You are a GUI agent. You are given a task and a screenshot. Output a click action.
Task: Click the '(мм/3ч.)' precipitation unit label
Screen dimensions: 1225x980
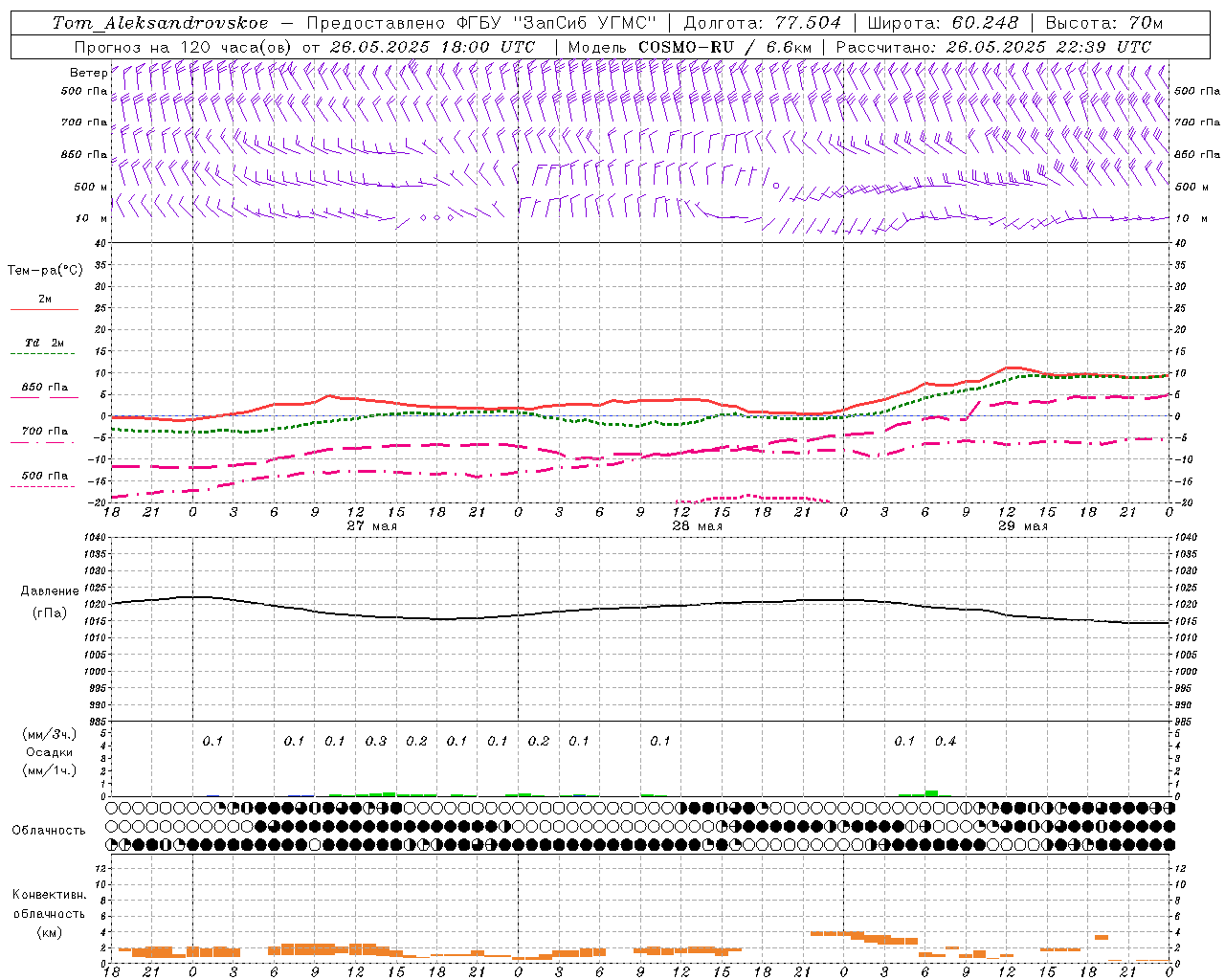[x=50, y=734]
